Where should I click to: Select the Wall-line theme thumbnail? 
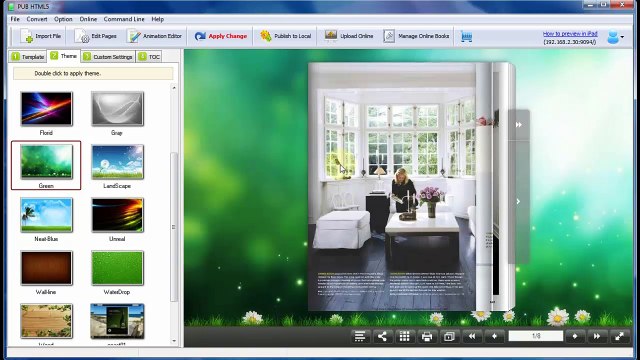[x=46, y=268]
